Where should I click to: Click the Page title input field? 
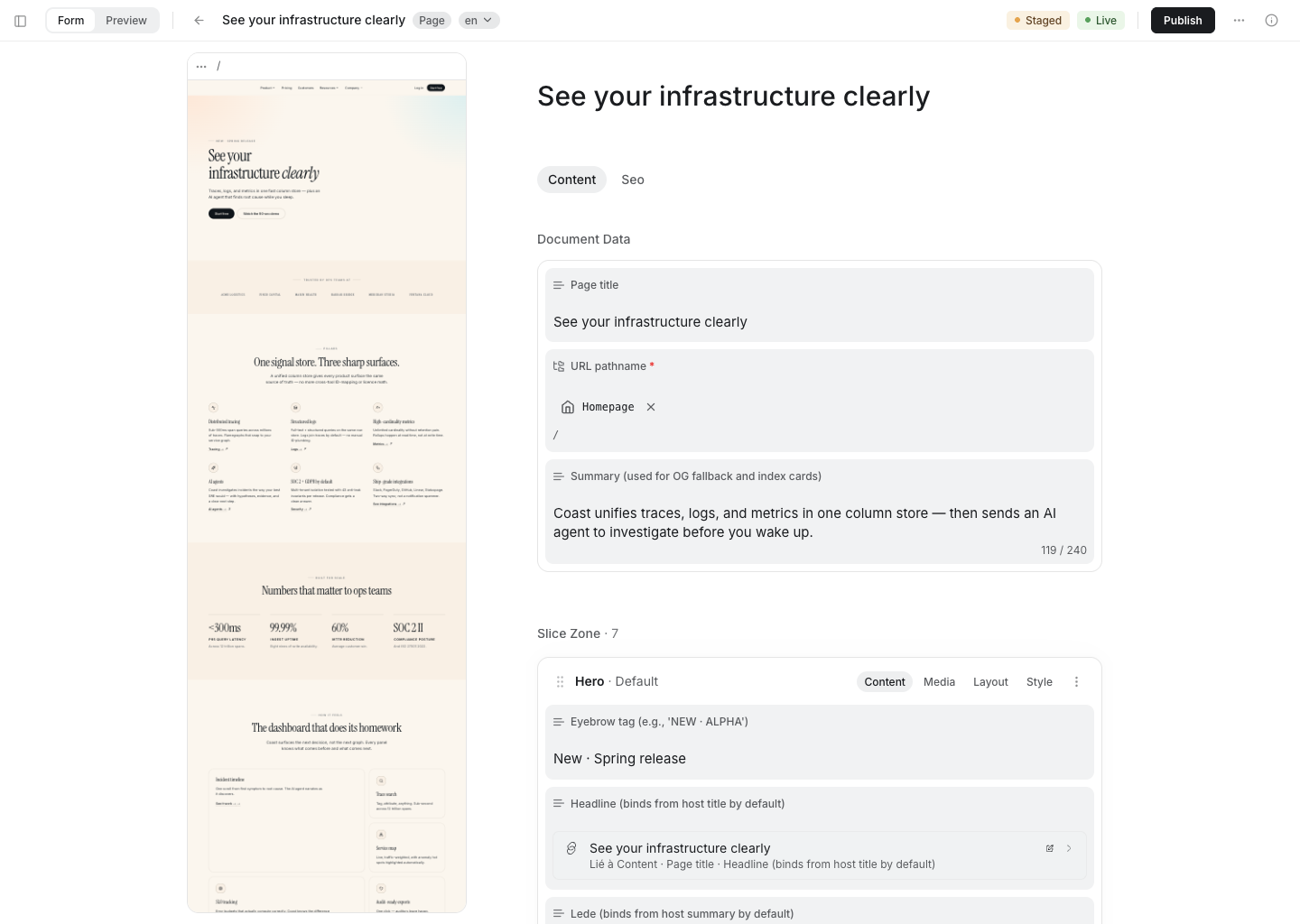(x=820, y=322)
